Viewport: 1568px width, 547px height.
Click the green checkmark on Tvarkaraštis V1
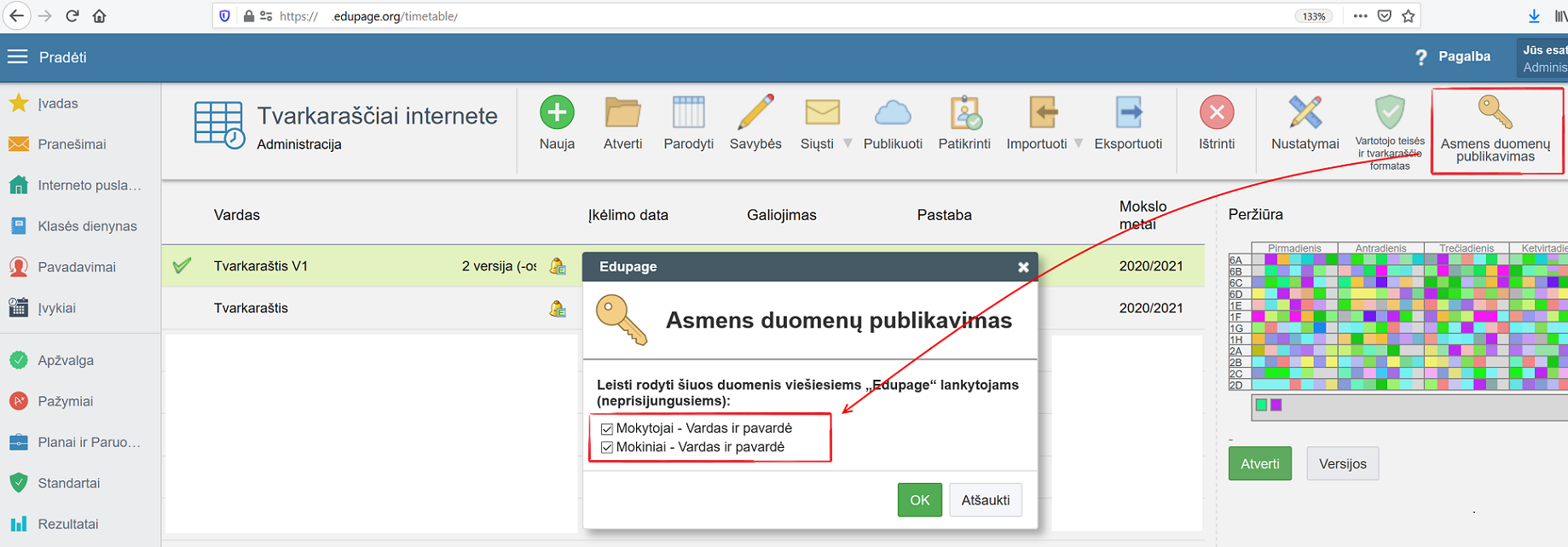tap(182, 265)
